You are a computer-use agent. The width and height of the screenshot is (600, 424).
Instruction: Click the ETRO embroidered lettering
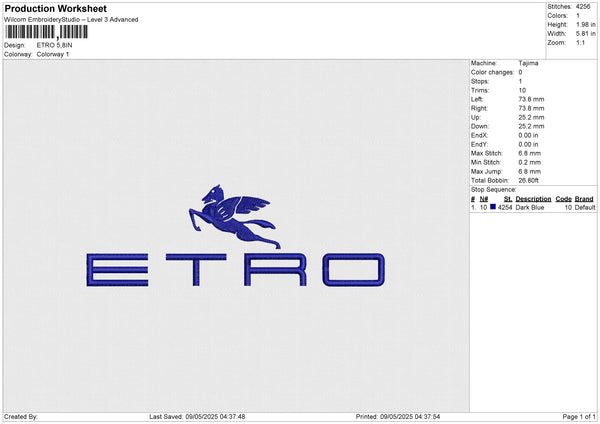tap(235, 270)
